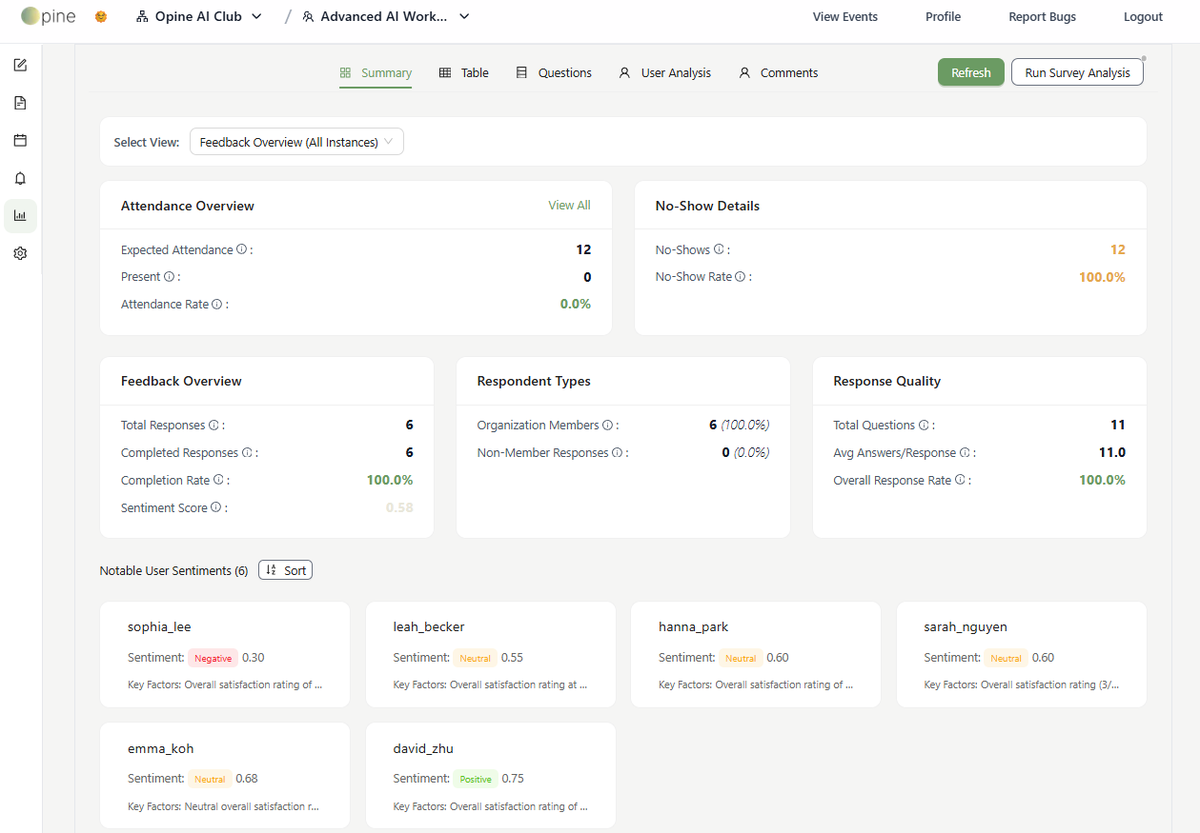Click the organization icon before Opine AI Club
This screenshot has width=1200, height=833.
point(141,17)
